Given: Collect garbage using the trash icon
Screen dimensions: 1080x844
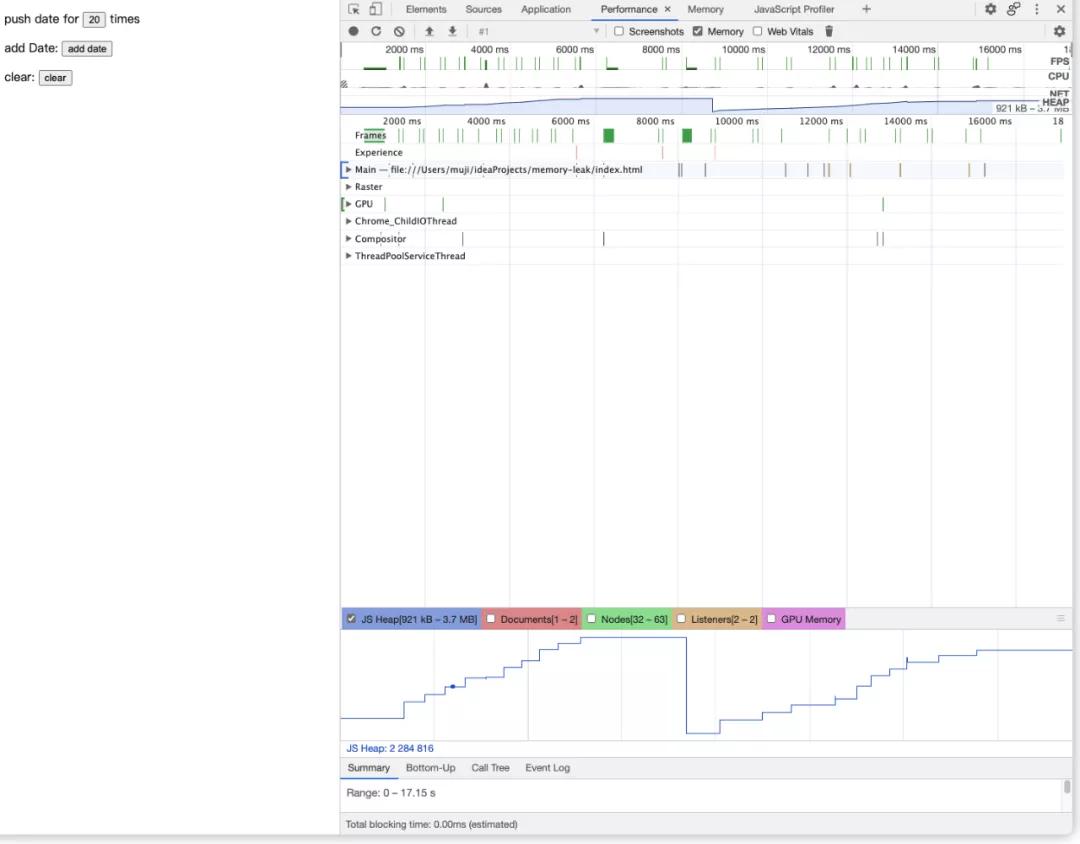Looking at the screenshot, I should [x=829, y=31].
